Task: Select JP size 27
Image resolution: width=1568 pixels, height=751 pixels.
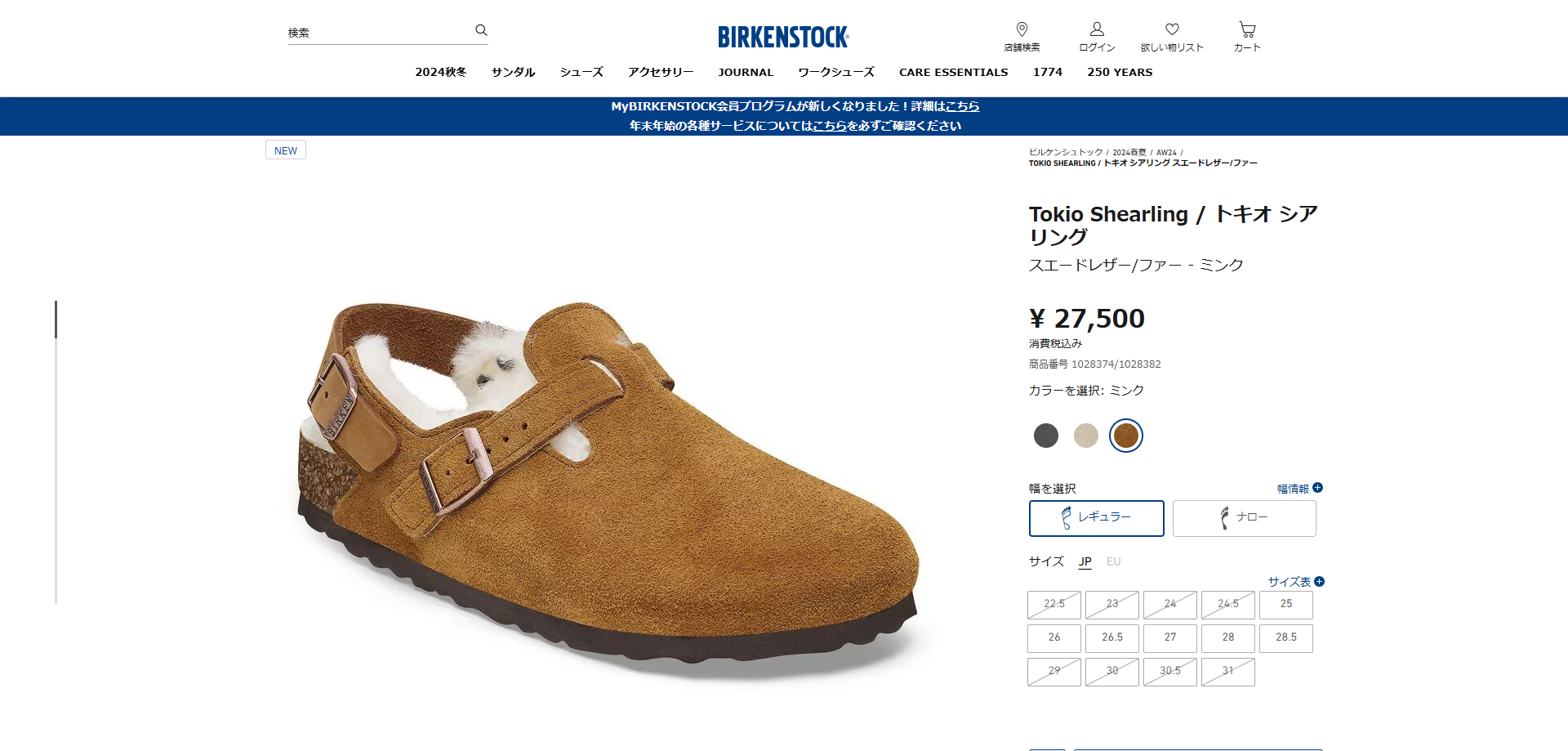Action: tap(1169, 638)
